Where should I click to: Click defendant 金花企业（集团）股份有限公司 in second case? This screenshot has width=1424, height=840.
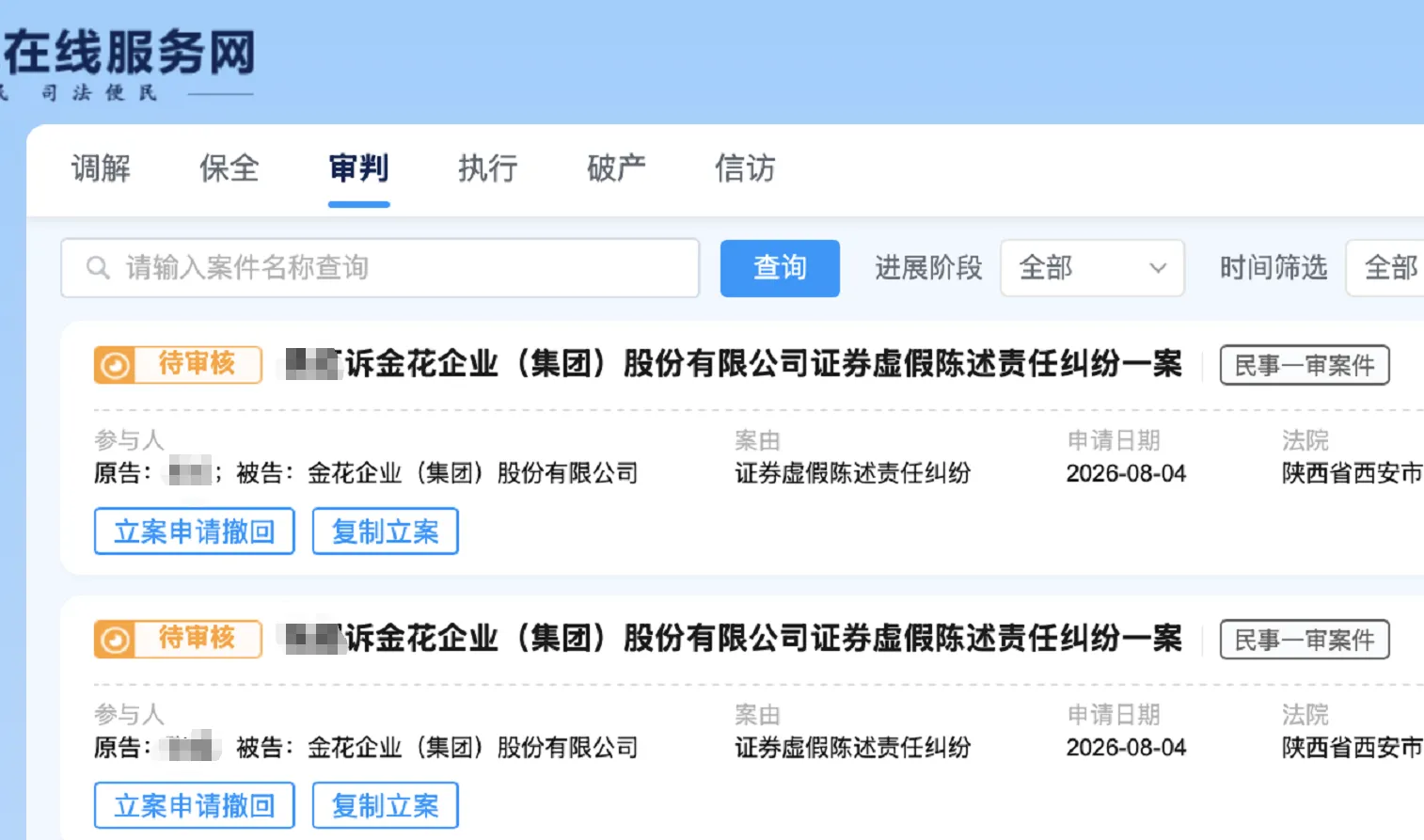tap(473, 748)
